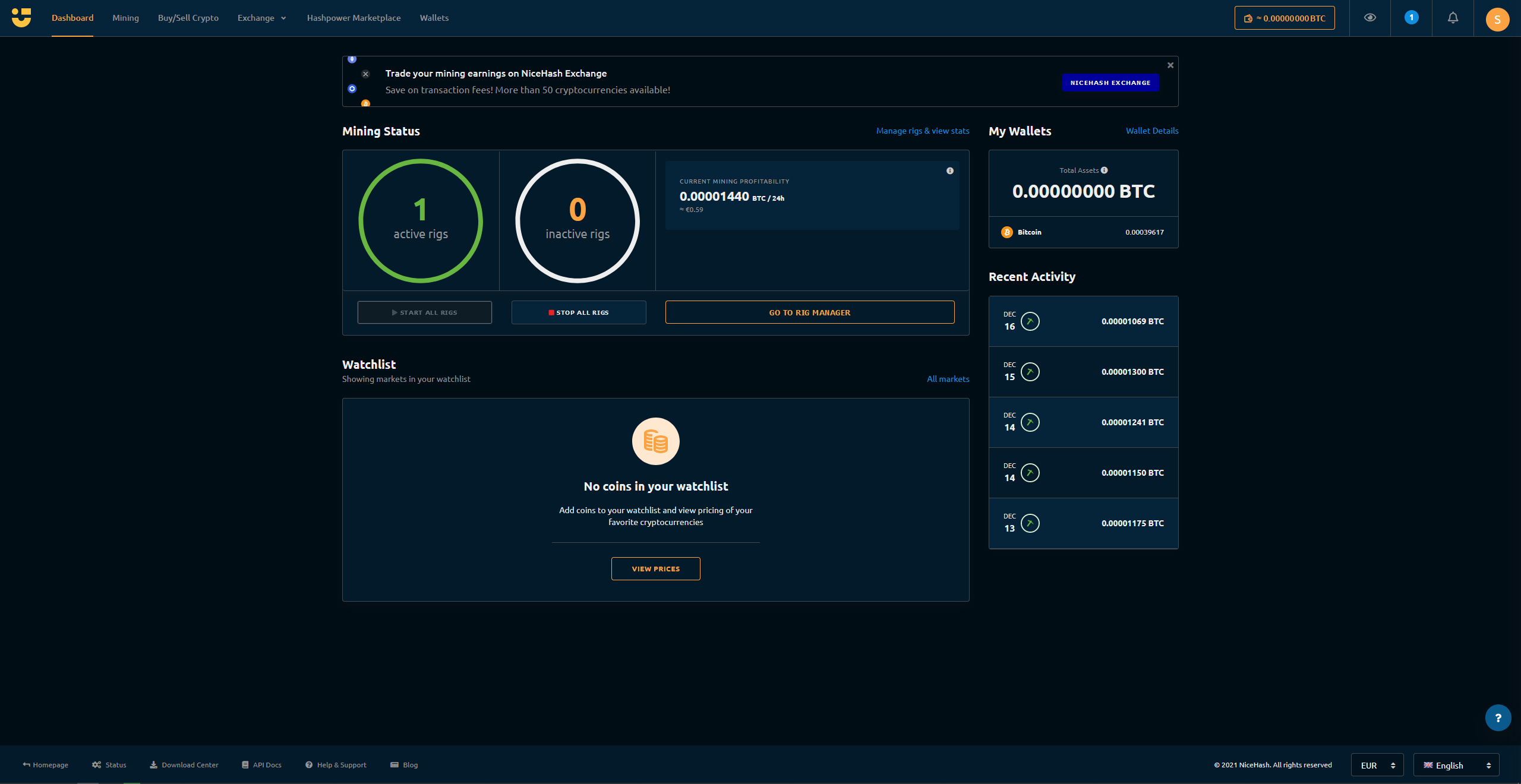Click the Total Assets info icon
The height and width of the screenshot is (784, 1521).
point(1105,170)
